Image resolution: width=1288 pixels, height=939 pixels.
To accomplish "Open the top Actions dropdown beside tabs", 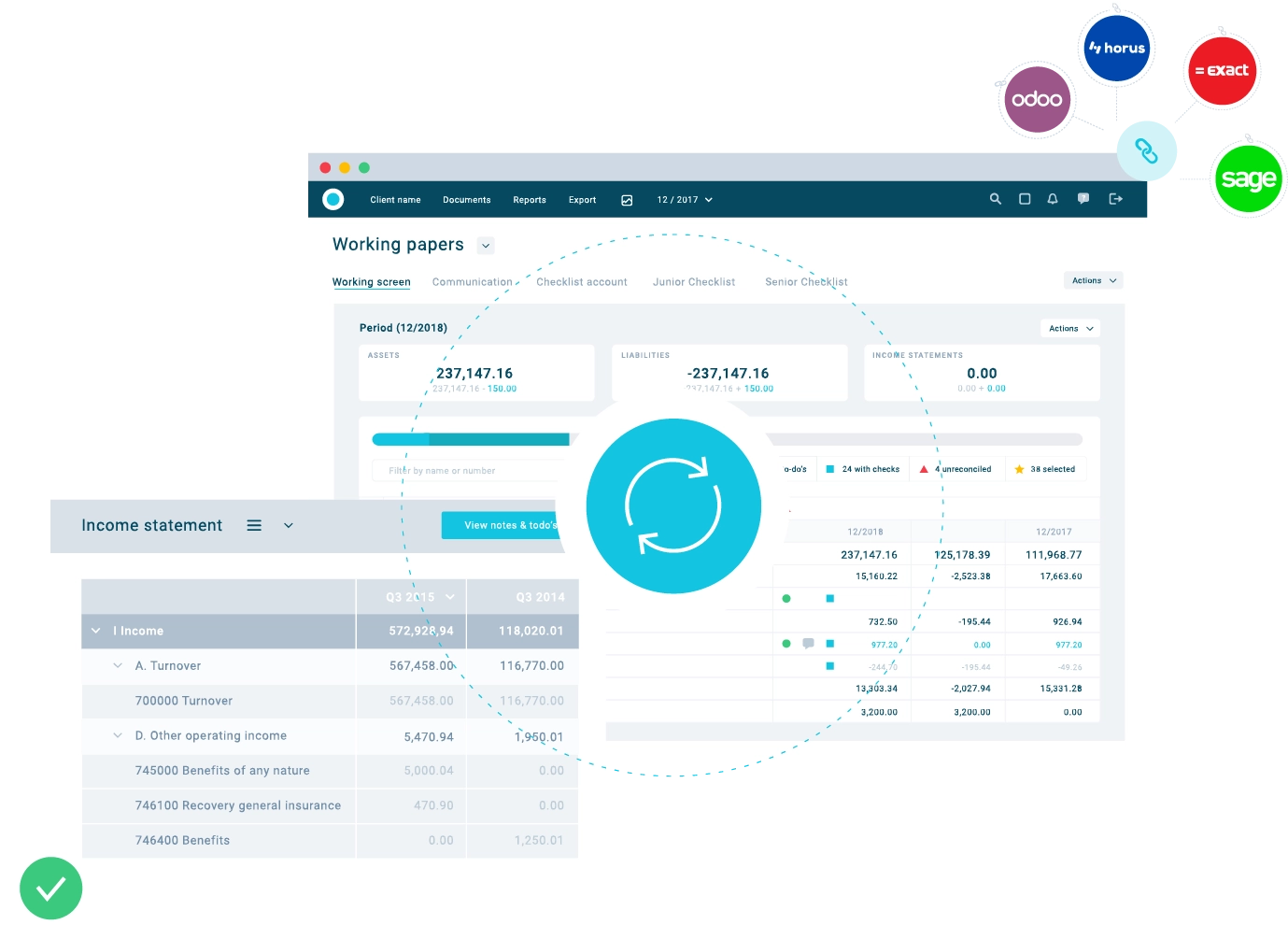I will pyautogui.click(x=1093, y=280).
